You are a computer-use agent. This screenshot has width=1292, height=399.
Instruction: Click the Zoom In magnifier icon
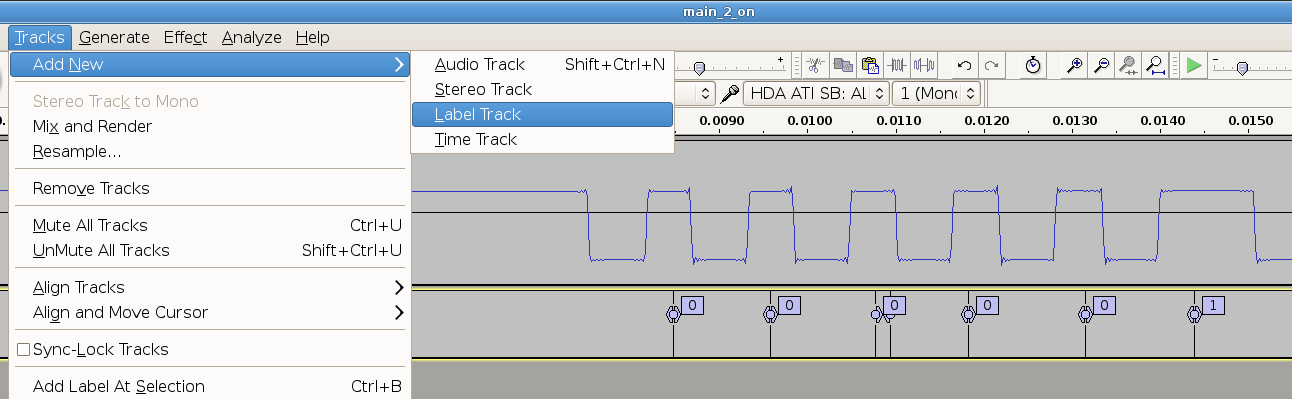pyautogui.click(x=1075, y=65)
